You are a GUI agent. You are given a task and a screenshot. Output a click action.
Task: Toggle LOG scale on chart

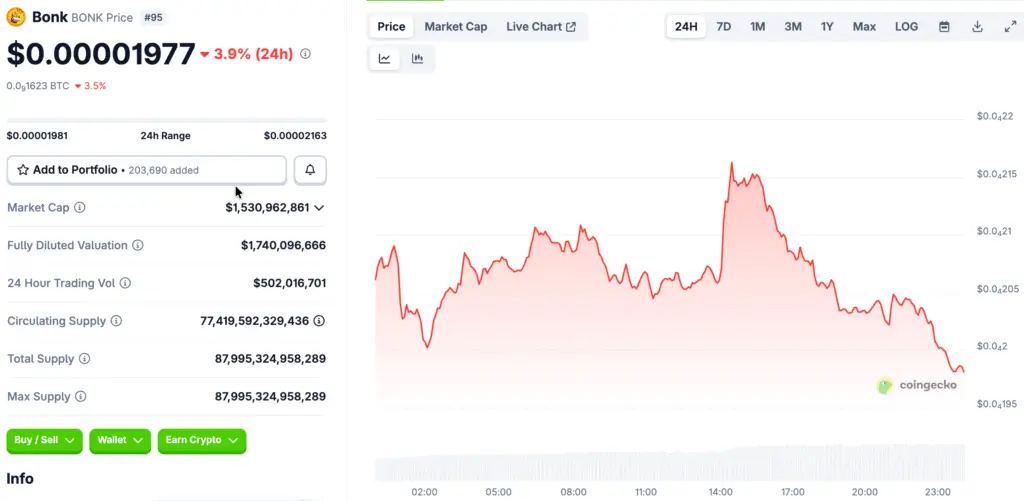906,27
